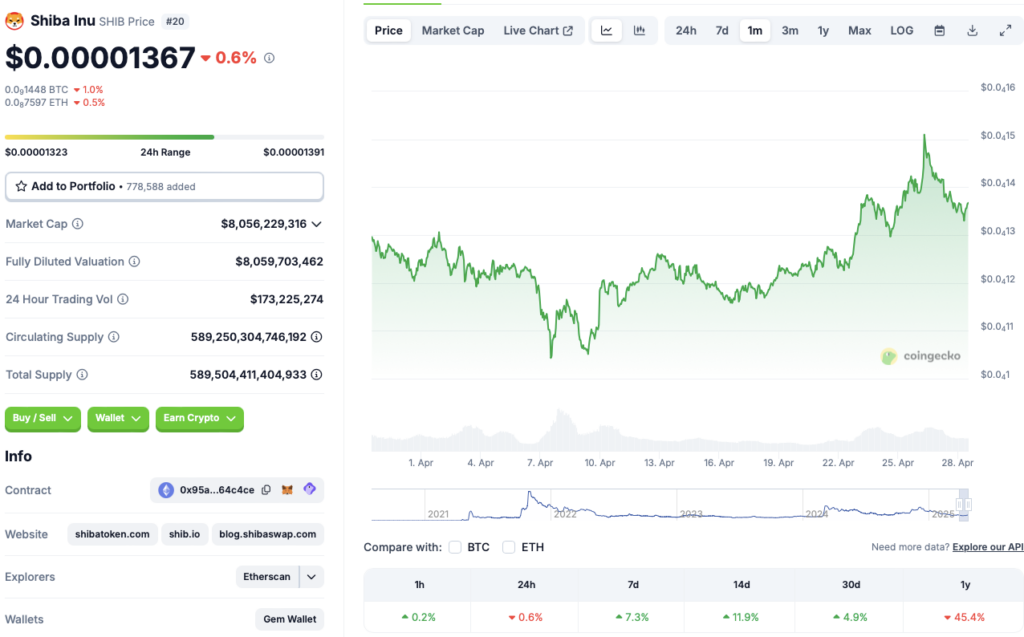Viewport: 1024px width, 637px height.
Task: Show 24 Hour Trading Vol info icon
Action: tap(123, 299)
